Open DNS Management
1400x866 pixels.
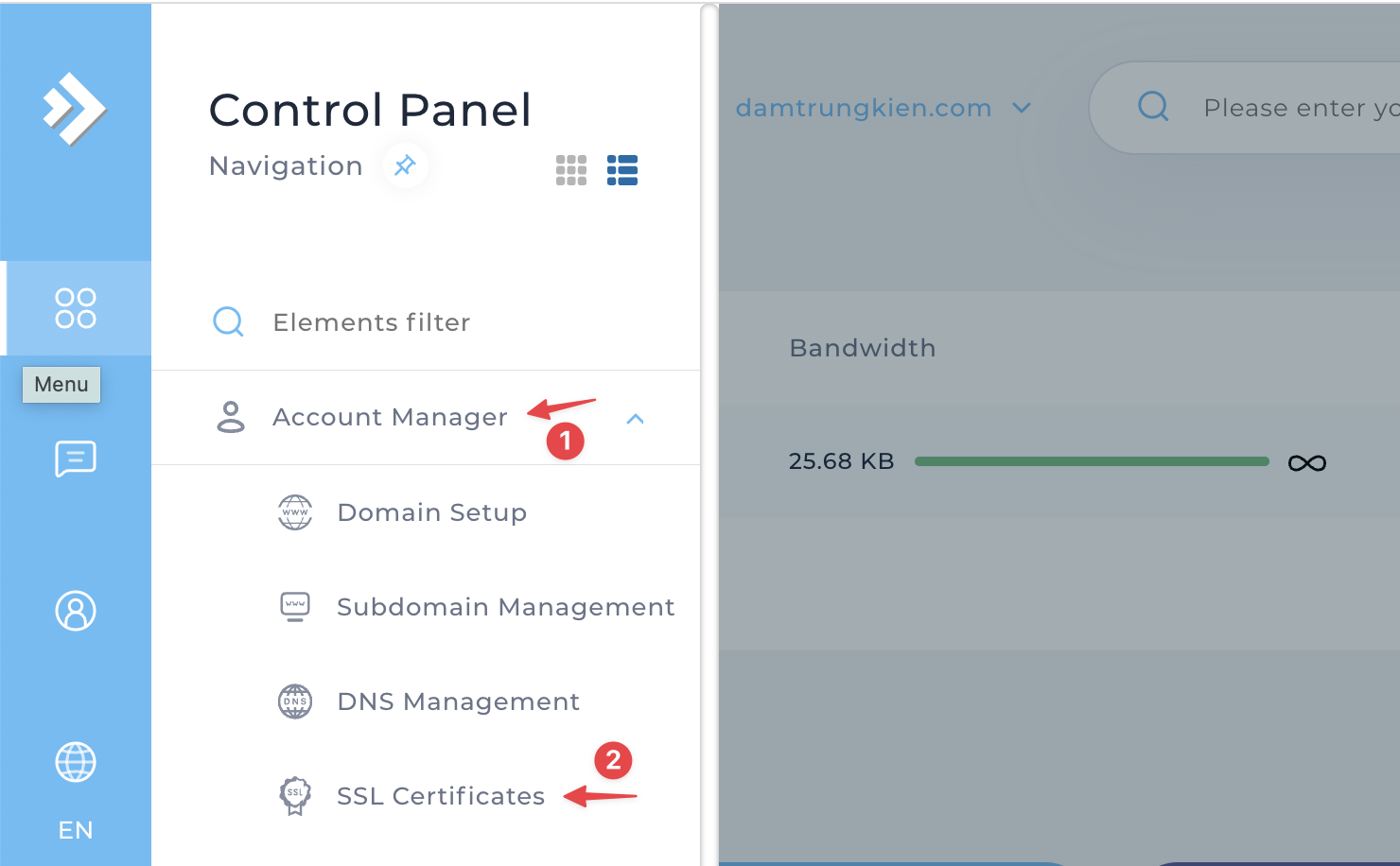pos(459,701)
